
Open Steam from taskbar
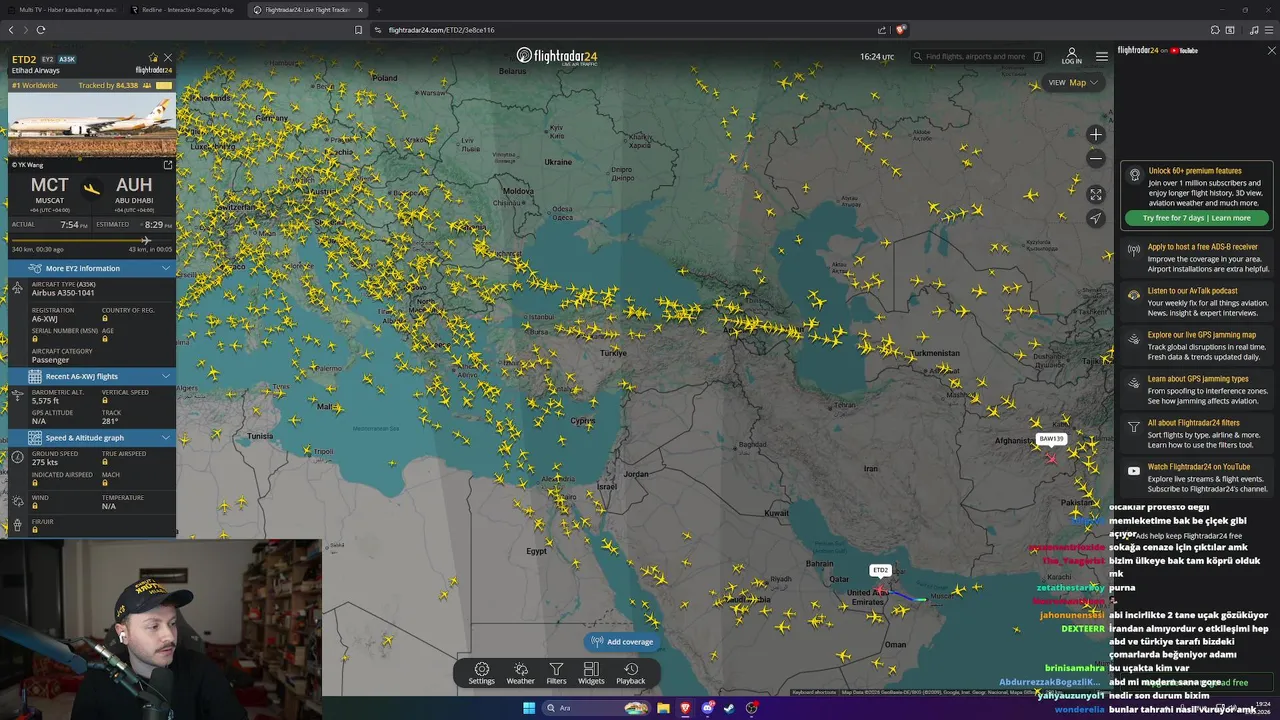point(729,708)
